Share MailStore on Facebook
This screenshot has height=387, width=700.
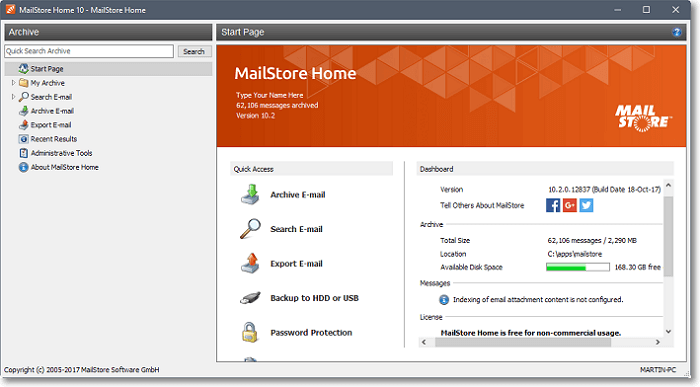553,205
